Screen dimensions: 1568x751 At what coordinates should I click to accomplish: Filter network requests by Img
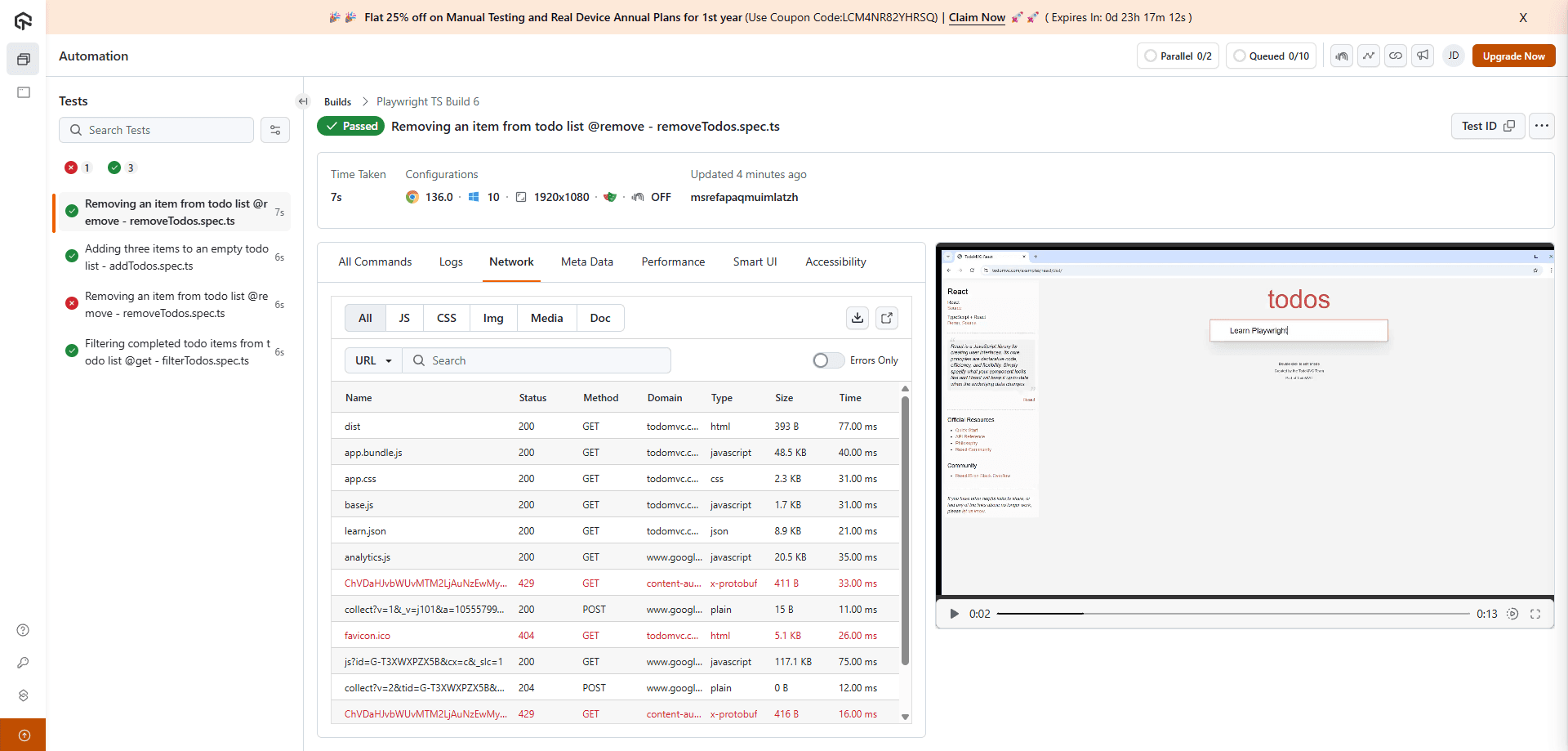(x=493, y=318)
